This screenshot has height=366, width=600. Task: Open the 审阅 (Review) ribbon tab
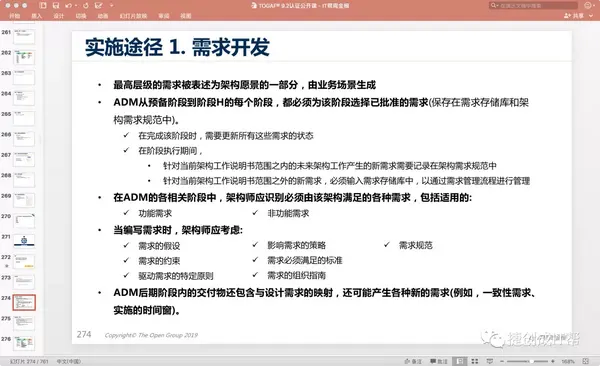pos(164,16)
